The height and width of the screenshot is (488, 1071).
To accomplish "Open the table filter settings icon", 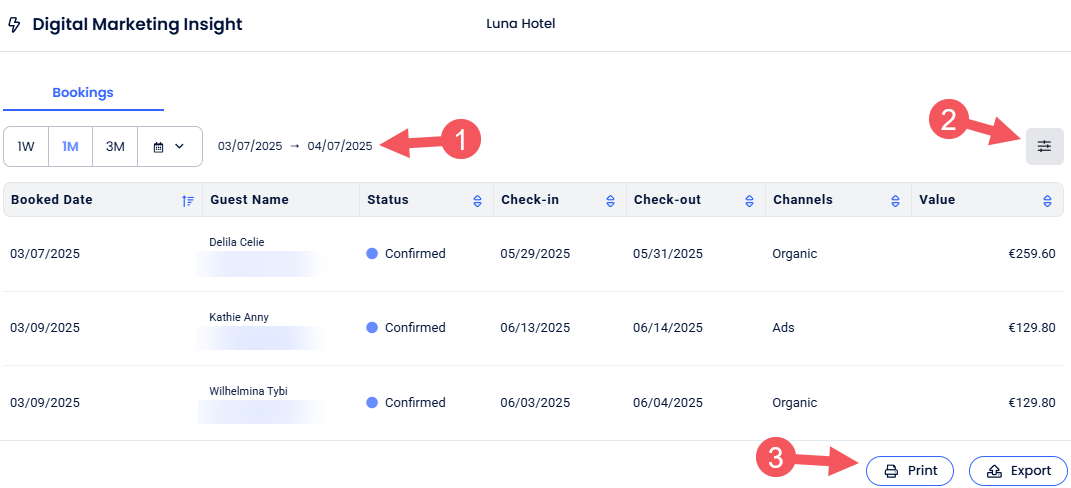I will pos(1044,146).
